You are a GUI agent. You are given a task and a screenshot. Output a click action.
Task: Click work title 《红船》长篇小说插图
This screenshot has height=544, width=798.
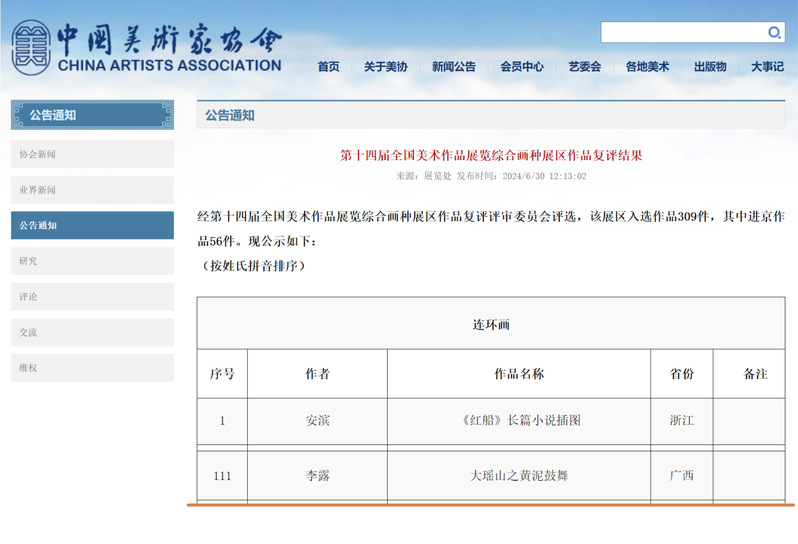coord(519,420)
